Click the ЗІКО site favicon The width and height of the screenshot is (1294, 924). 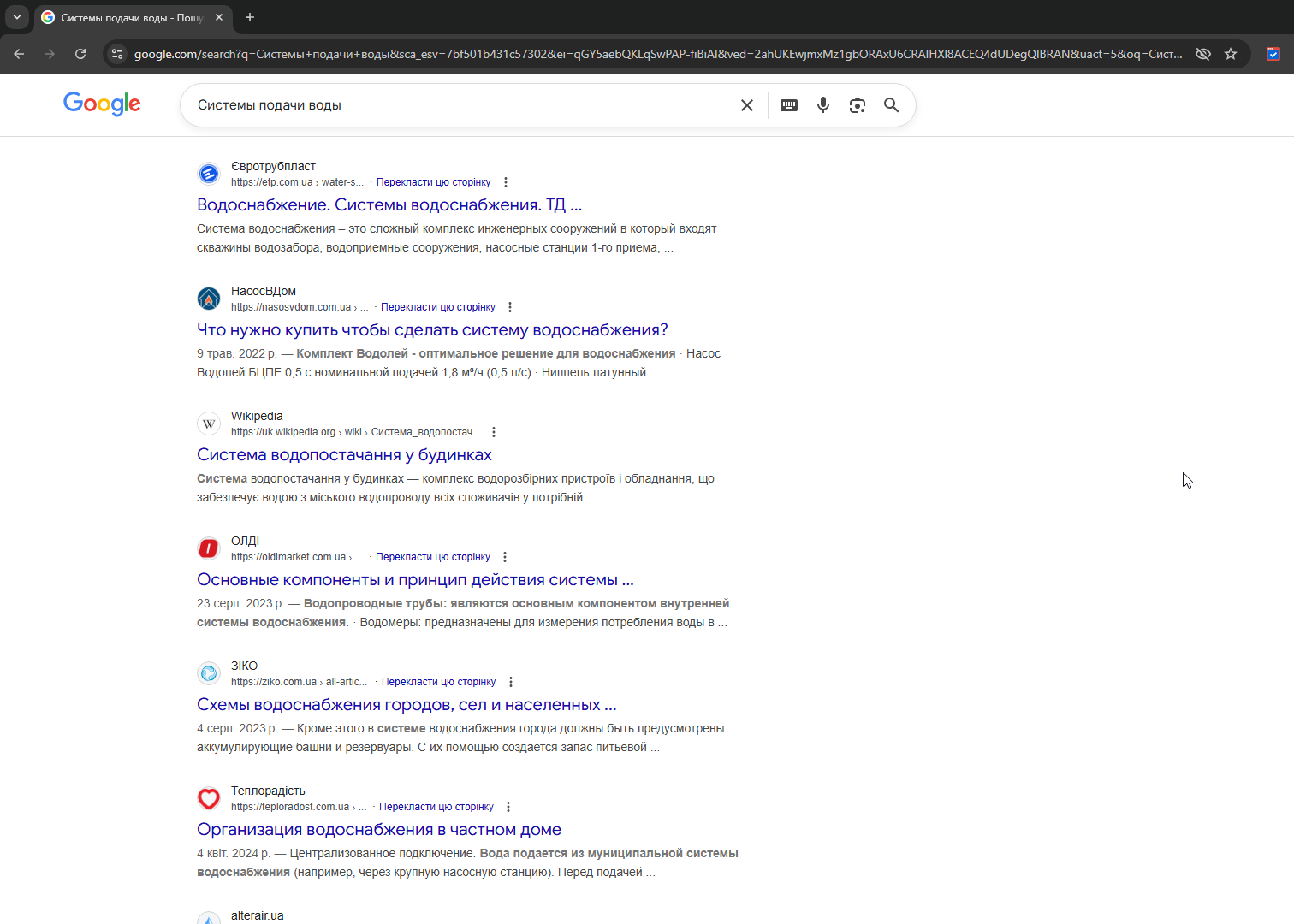[x=209, y=673]
